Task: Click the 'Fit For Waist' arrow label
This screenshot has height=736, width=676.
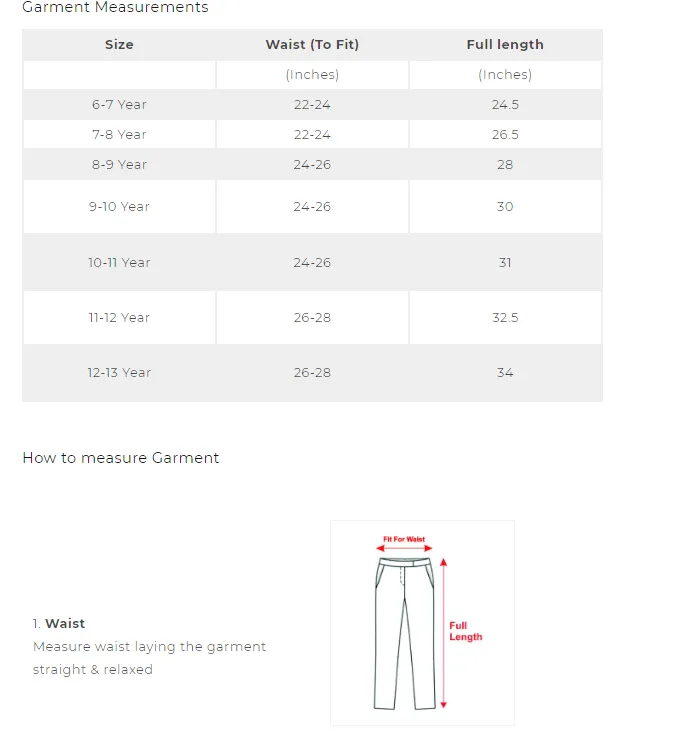Action: click(404, 539)
